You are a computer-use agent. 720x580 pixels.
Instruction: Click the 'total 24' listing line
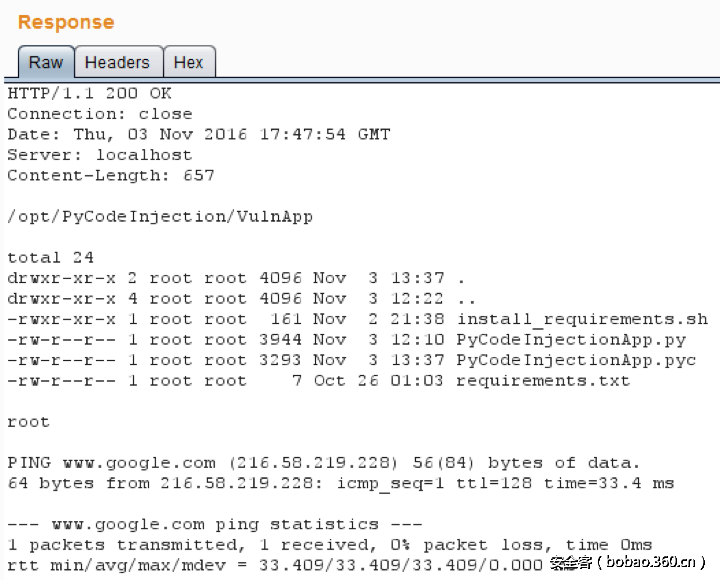49,258
